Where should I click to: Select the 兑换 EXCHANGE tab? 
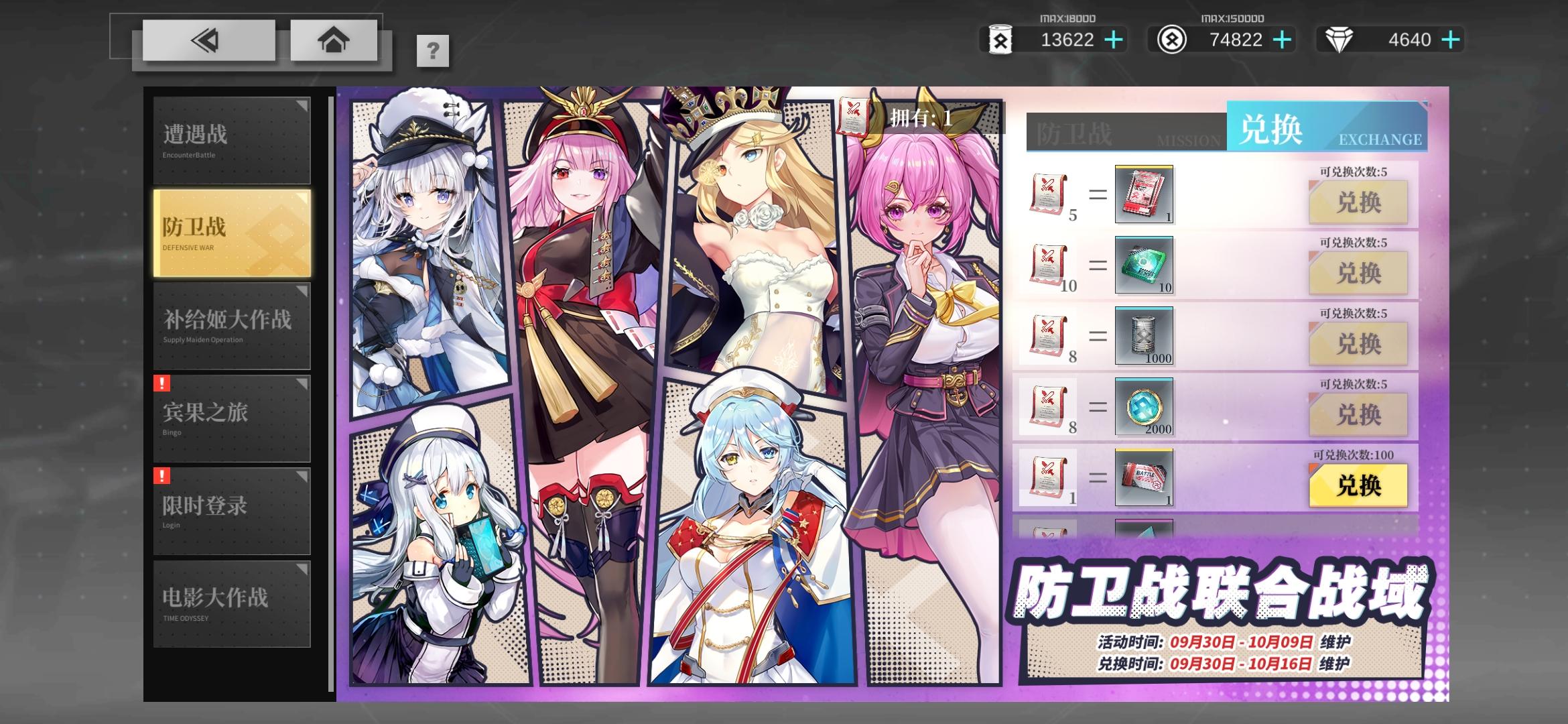(x=1327, y=127)
